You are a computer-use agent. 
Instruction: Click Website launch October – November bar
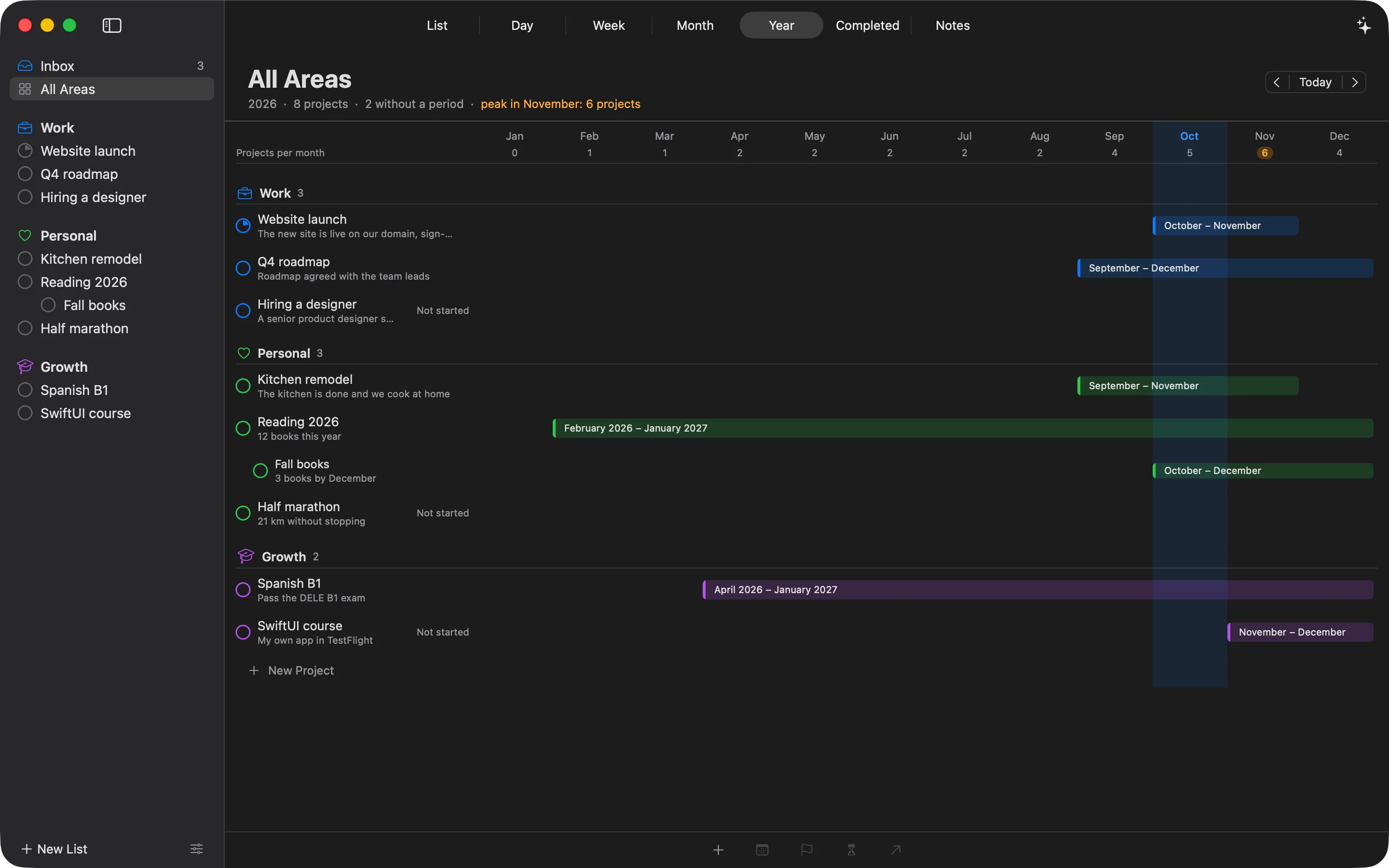1226,226
